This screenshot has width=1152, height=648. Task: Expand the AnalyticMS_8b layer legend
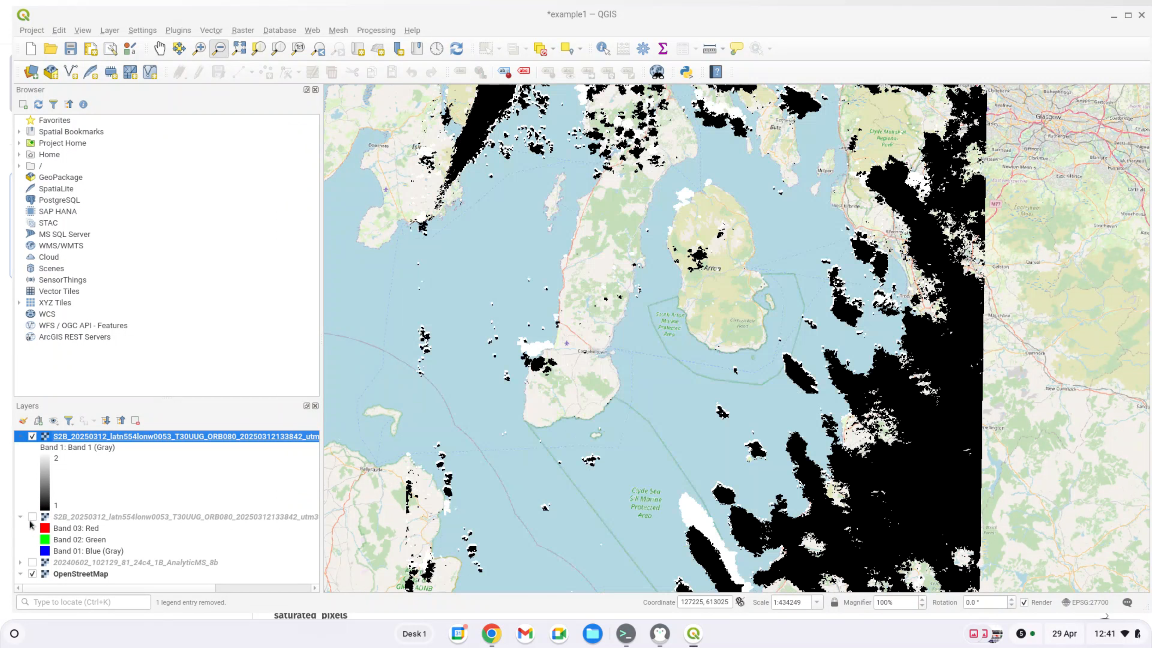(20, 563)
